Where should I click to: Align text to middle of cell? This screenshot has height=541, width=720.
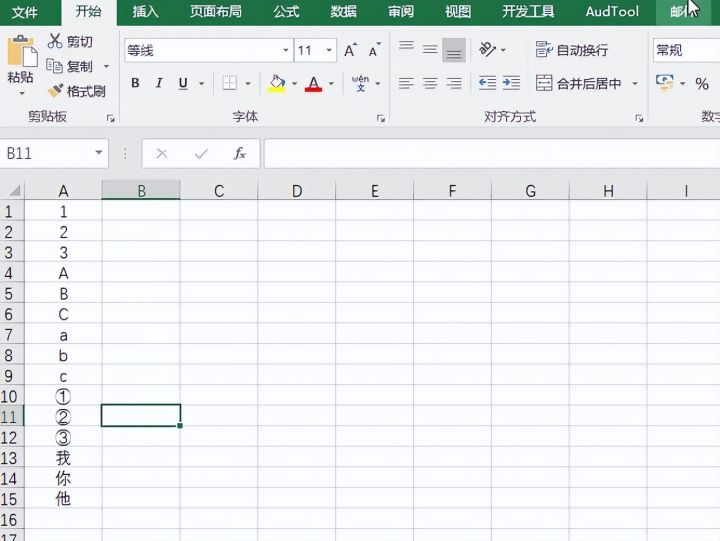point(430,49)
